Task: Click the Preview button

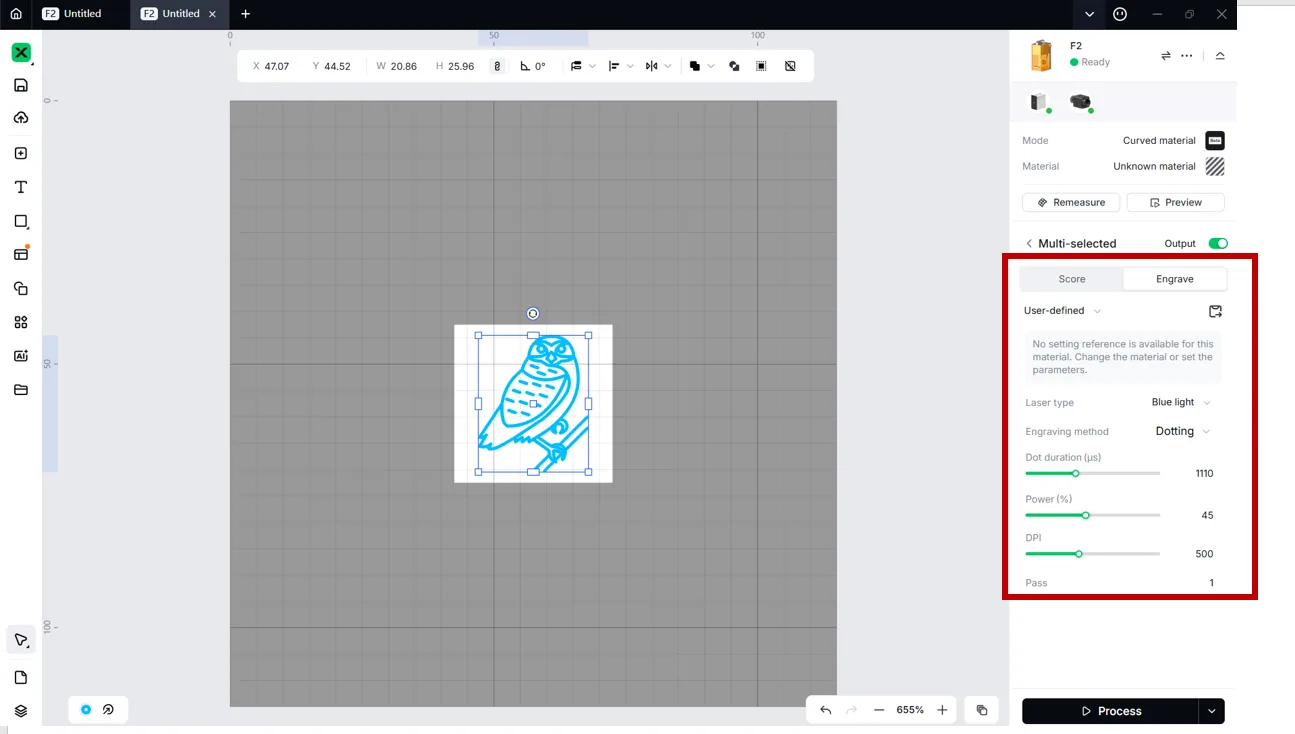Action: pyautogui.click(x=1176, y=203)
